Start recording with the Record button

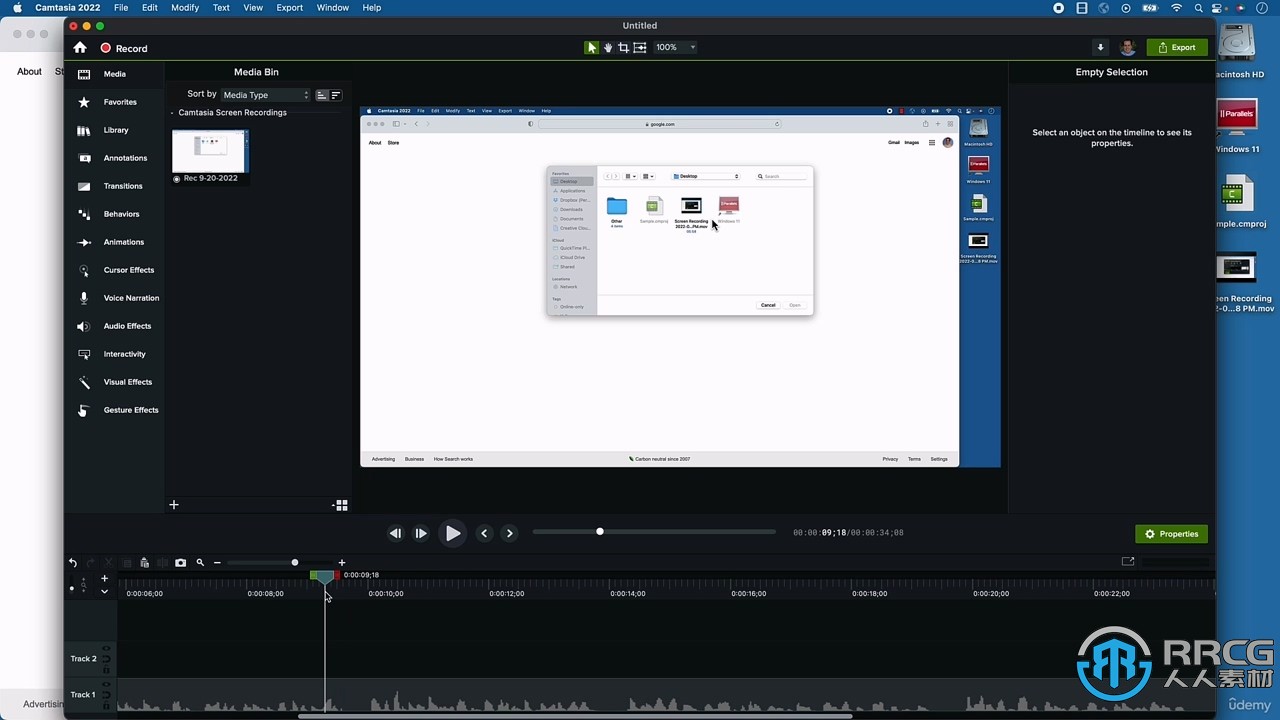point(124,48)
